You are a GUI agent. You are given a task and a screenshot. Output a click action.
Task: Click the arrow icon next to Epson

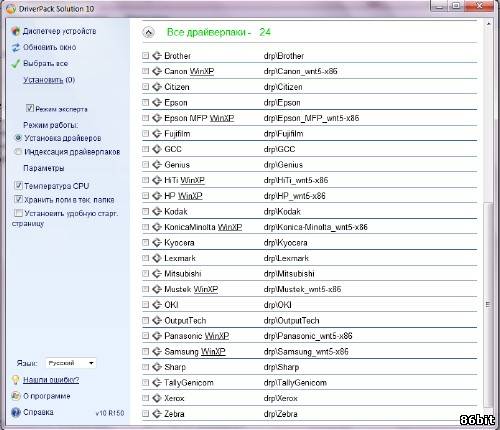(157, 102)
